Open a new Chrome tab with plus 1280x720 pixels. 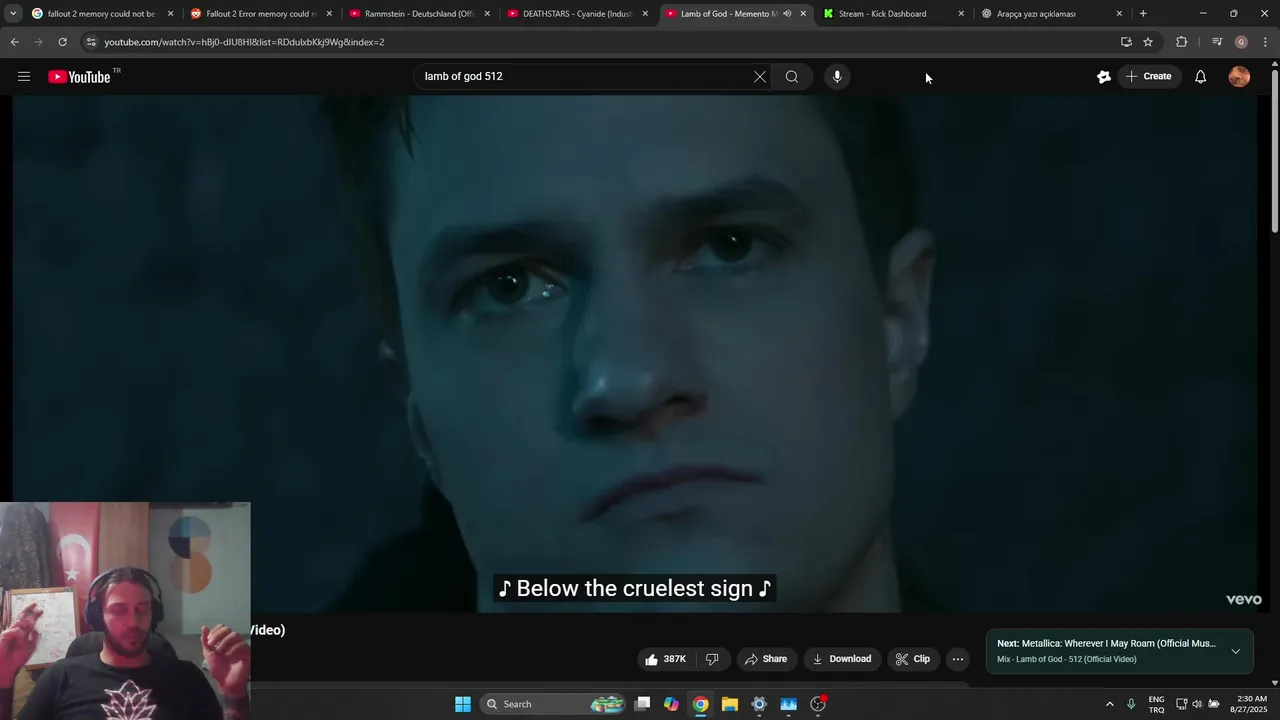pyautogui.click(x=1143, y=14)
